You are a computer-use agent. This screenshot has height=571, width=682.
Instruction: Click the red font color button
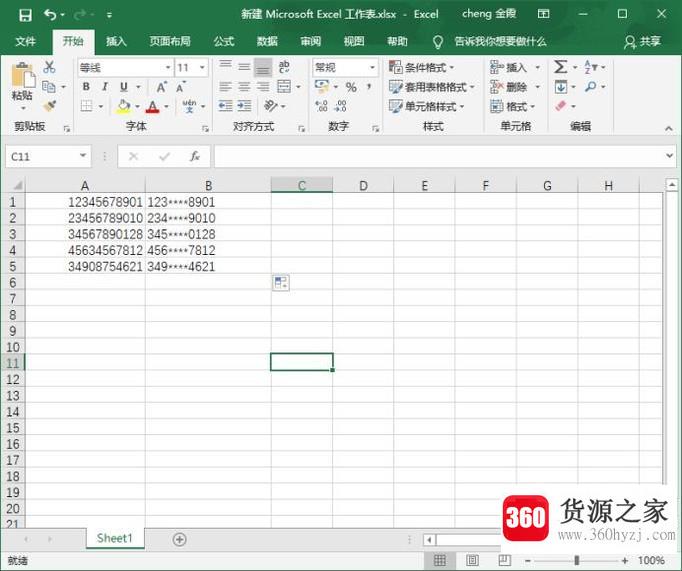pos(152,107)
